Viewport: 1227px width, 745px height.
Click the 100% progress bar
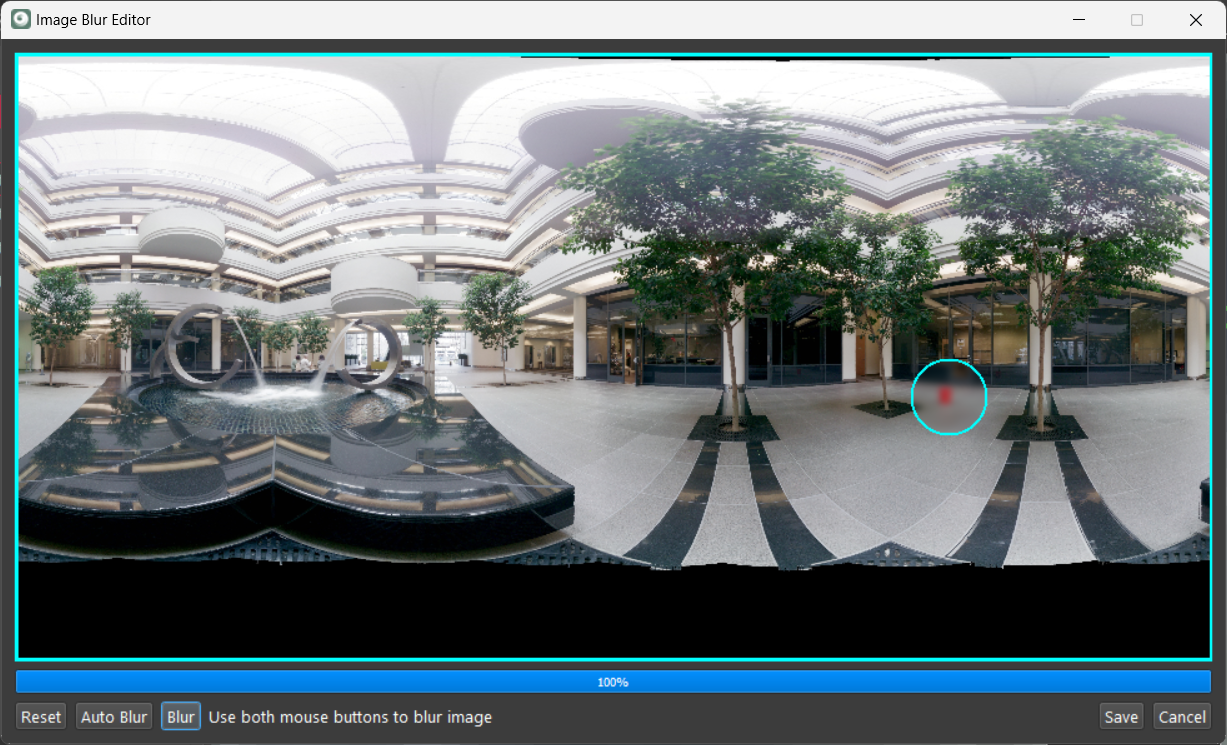pyautogui.click(x=613, y=682)
